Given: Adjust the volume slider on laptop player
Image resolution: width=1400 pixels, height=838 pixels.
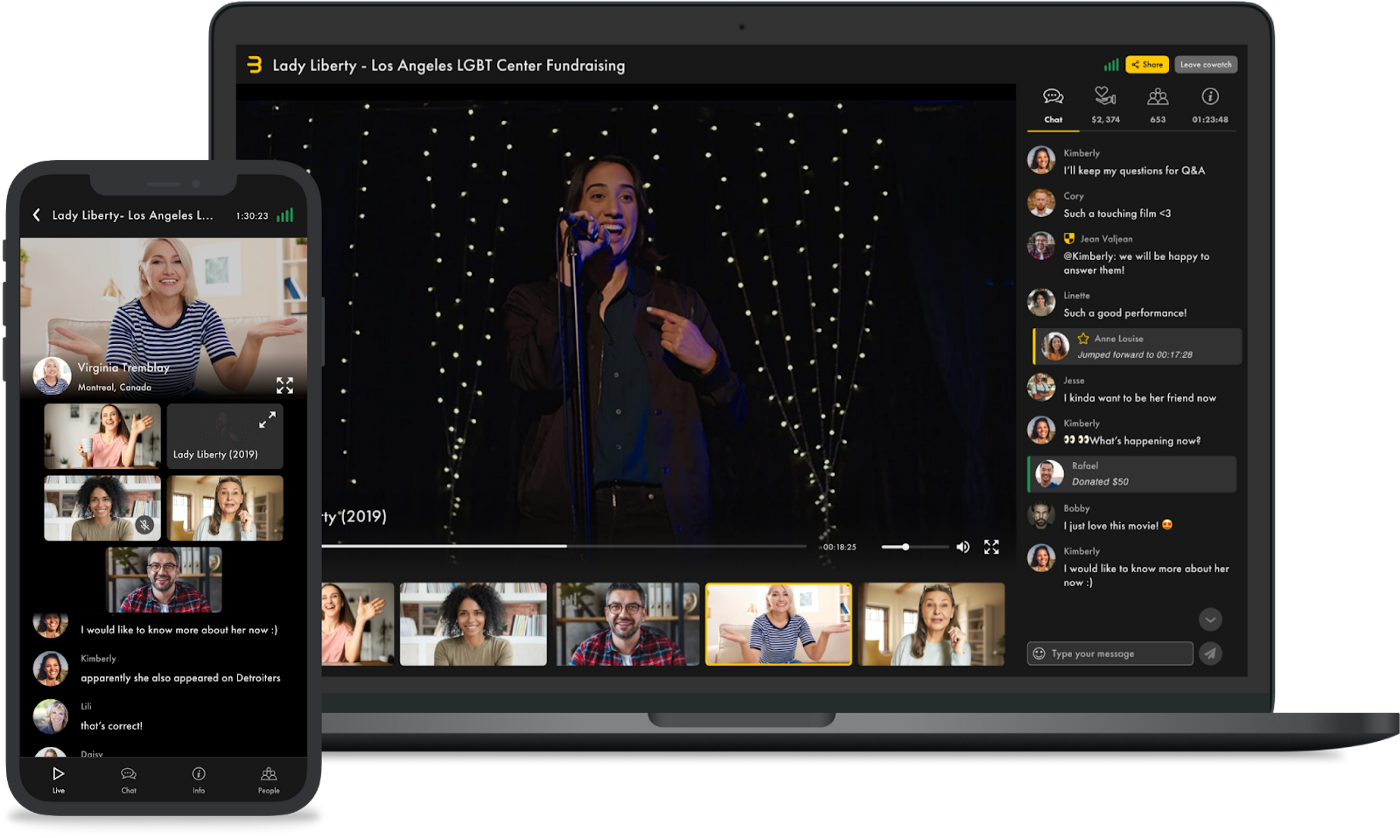Looking at the screenshot, I should pyautogui.click(x=914, y=547).
